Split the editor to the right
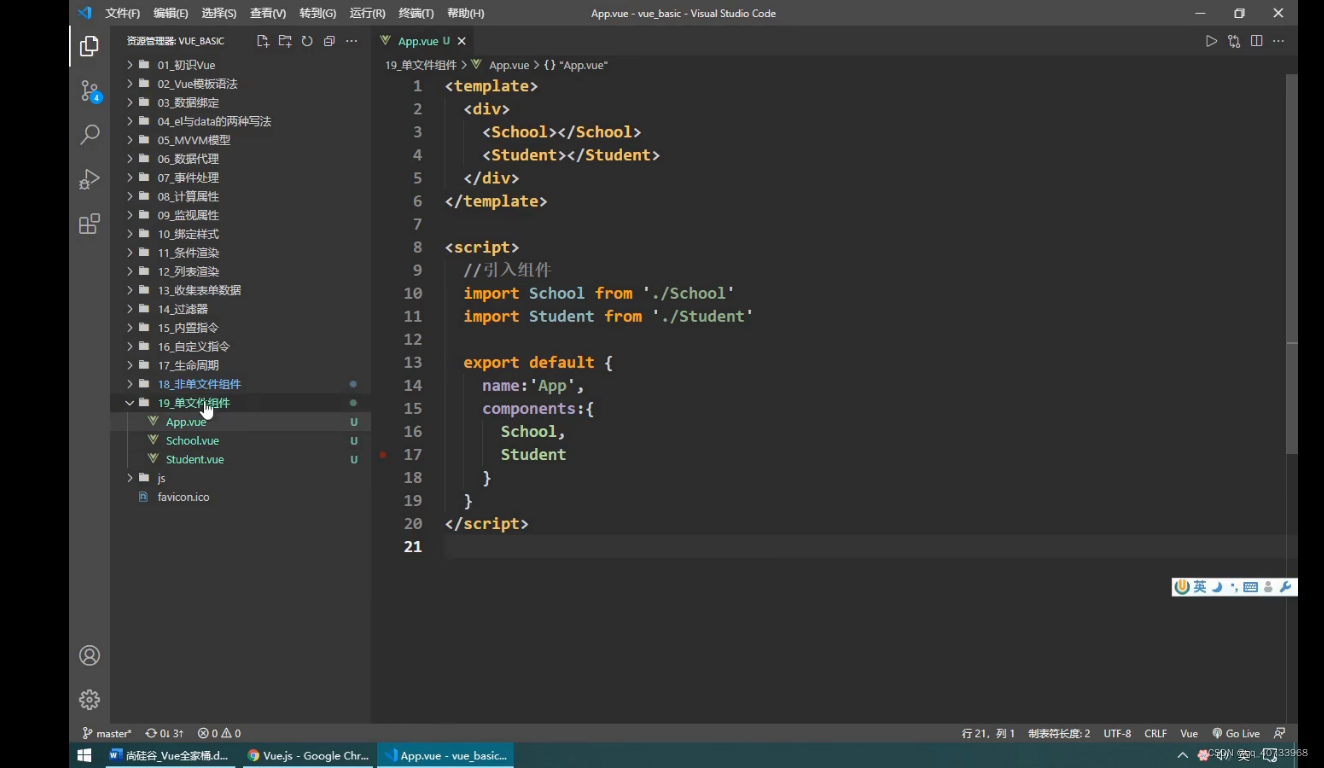 coord(1256,41)
